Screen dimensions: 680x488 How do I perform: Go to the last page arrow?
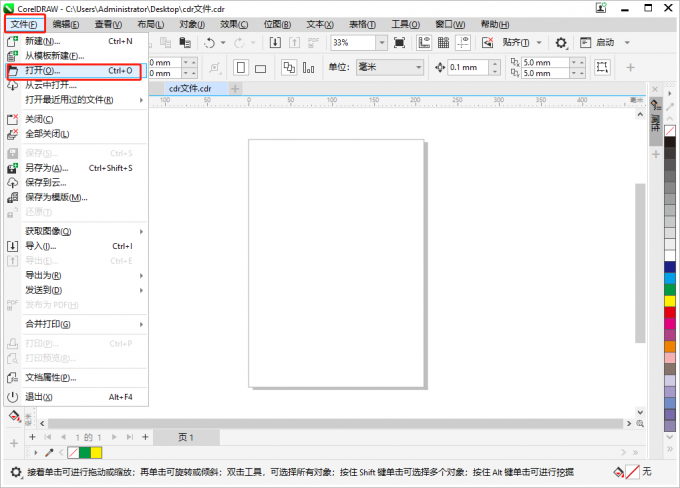129,437
